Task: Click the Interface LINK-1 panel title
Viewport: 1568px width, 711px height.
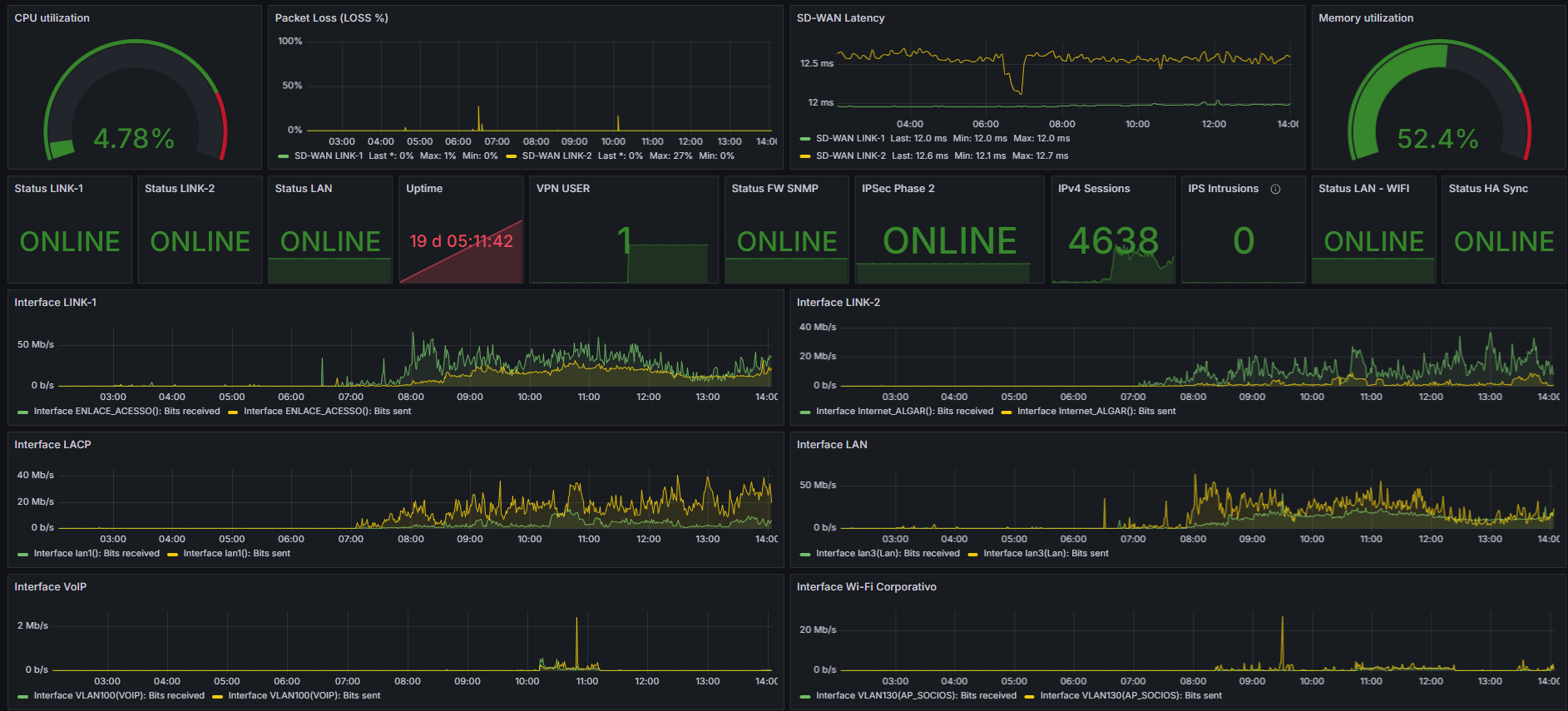Action: [55, 302]
